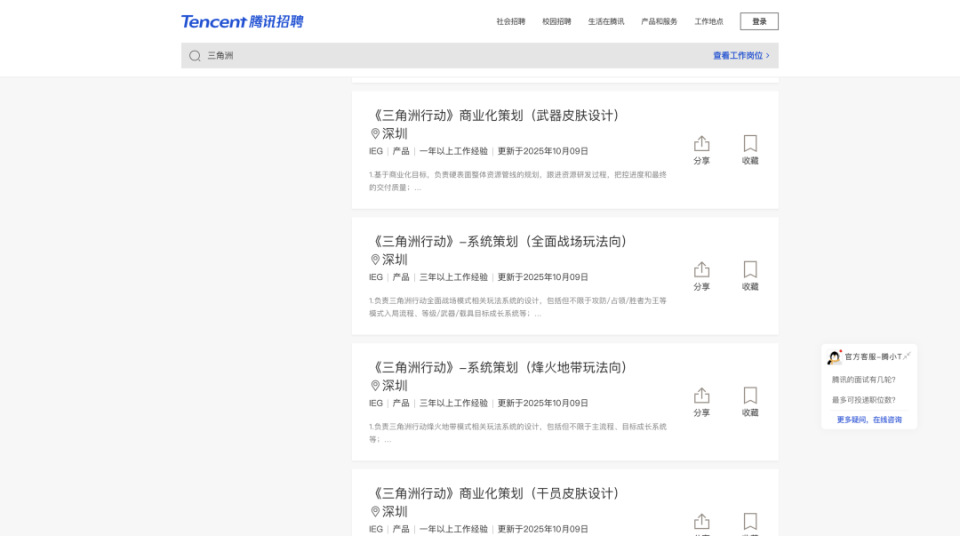The image size is (960, 536).
Task: Click 查看工作岗位 link
Action: pyautogui.click(x=741, y=56)
